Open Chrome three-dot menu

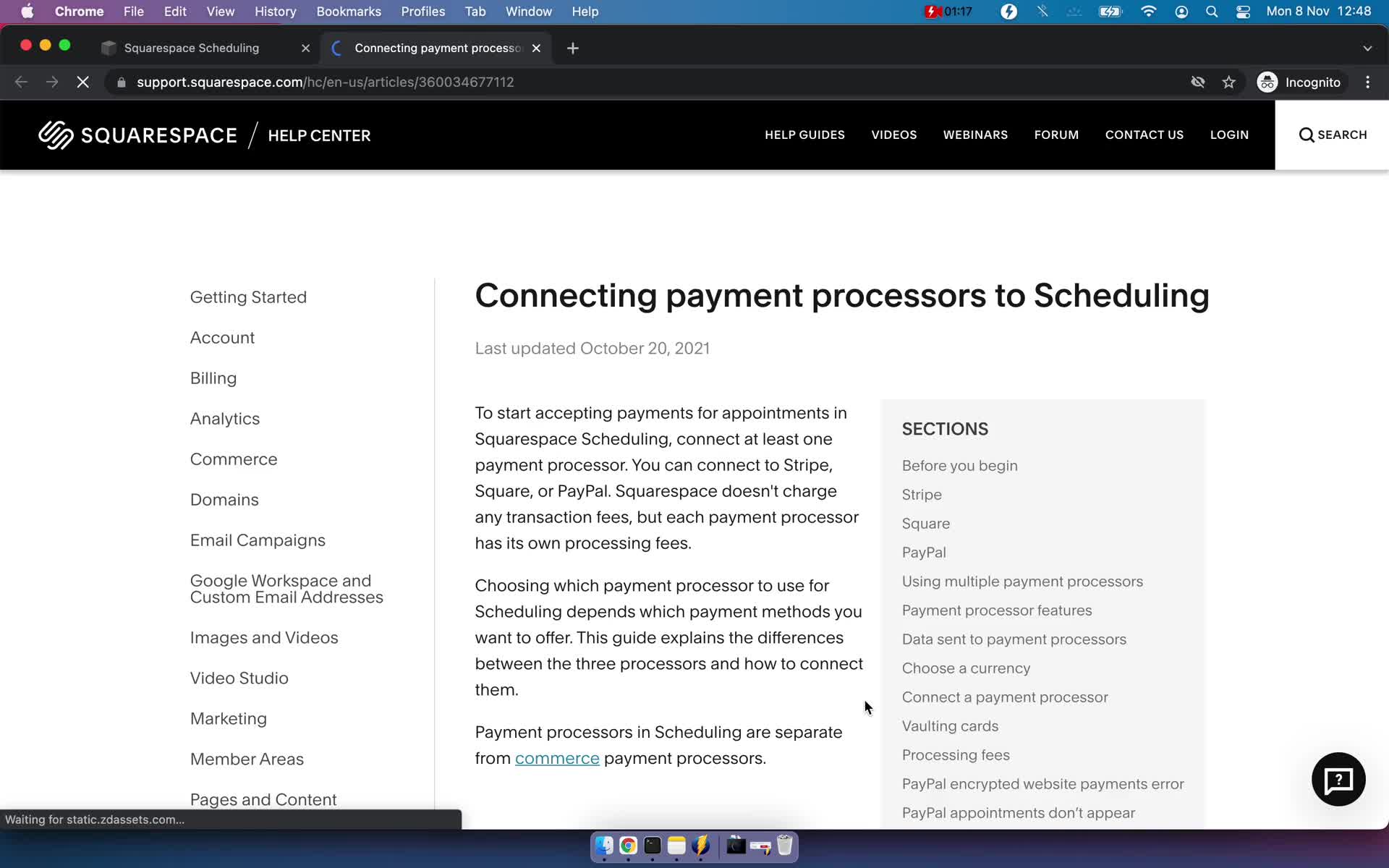[x=1367, y=82]
